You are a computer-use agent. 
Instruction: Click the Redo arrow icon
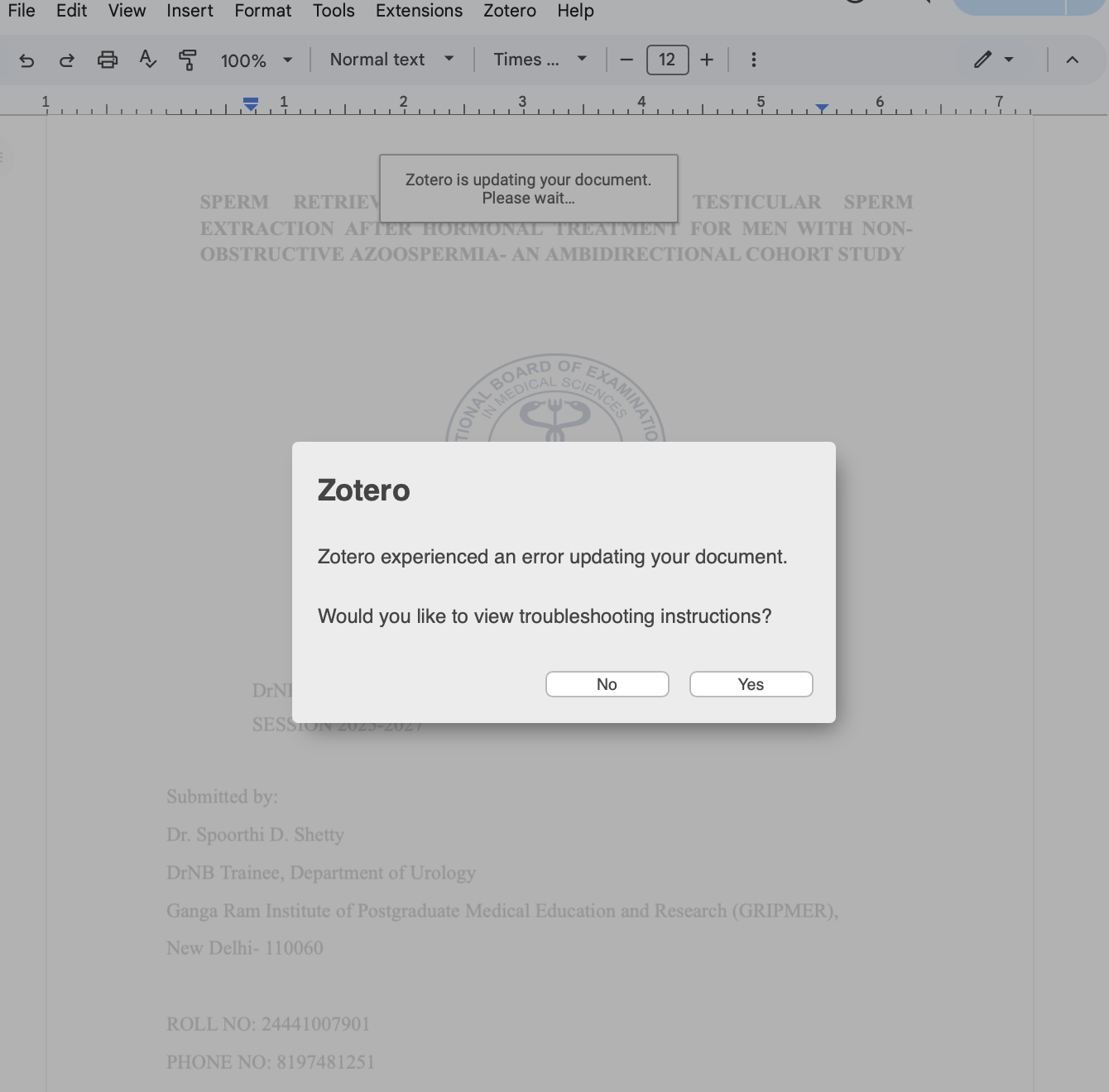(x=67, y=60)
